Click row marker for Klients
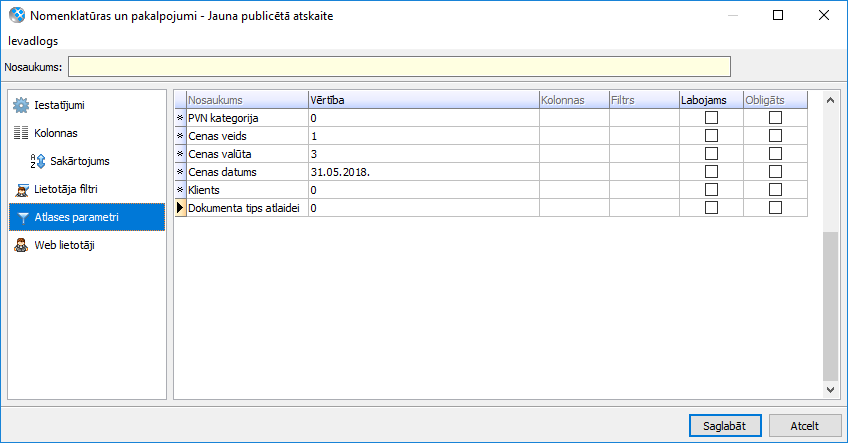 [180, 190]
